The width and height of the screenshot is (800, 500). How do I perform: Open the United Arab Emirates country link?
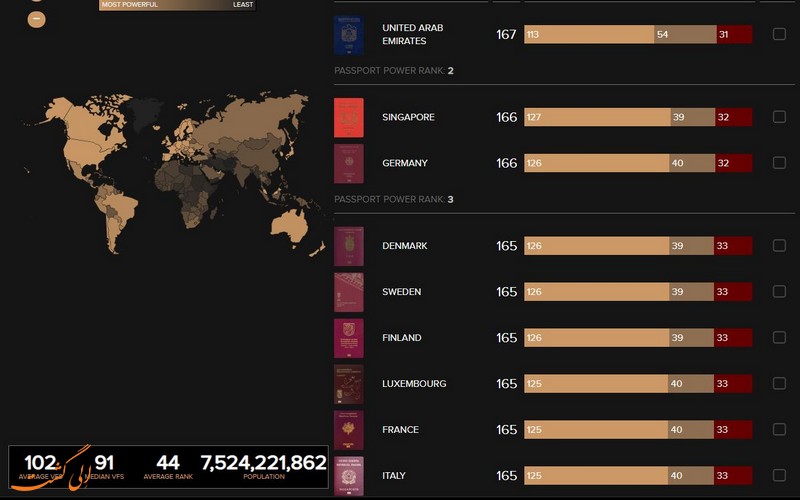pyautogui.click(x=412, y=34)
